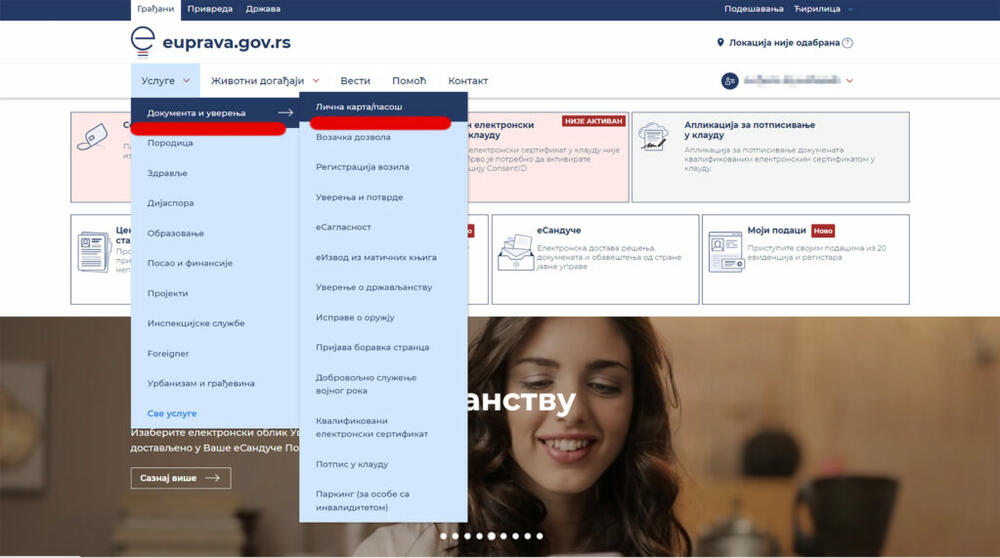The width and height of the screenshot is (1000, 558).
Task: Click the help icon beside Локација није одабрана
Action: 848,43
